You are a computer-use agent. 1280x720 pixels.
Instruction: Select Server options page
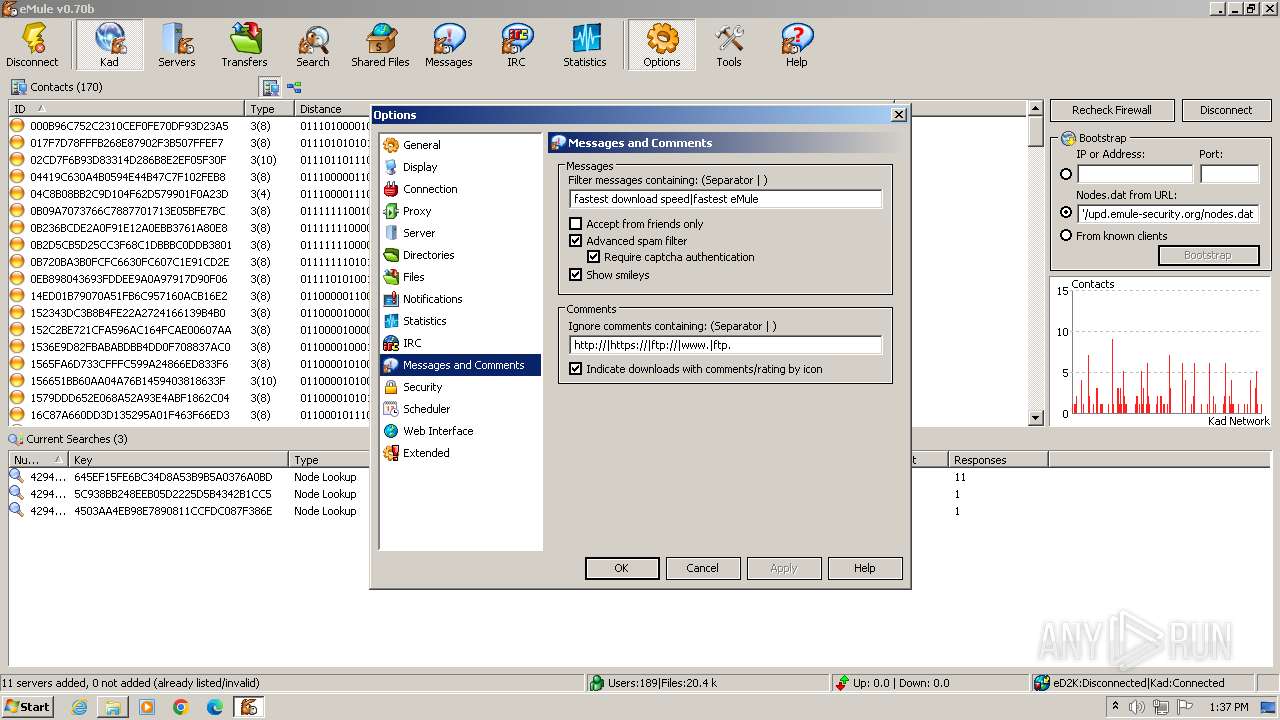coord(419,233)
